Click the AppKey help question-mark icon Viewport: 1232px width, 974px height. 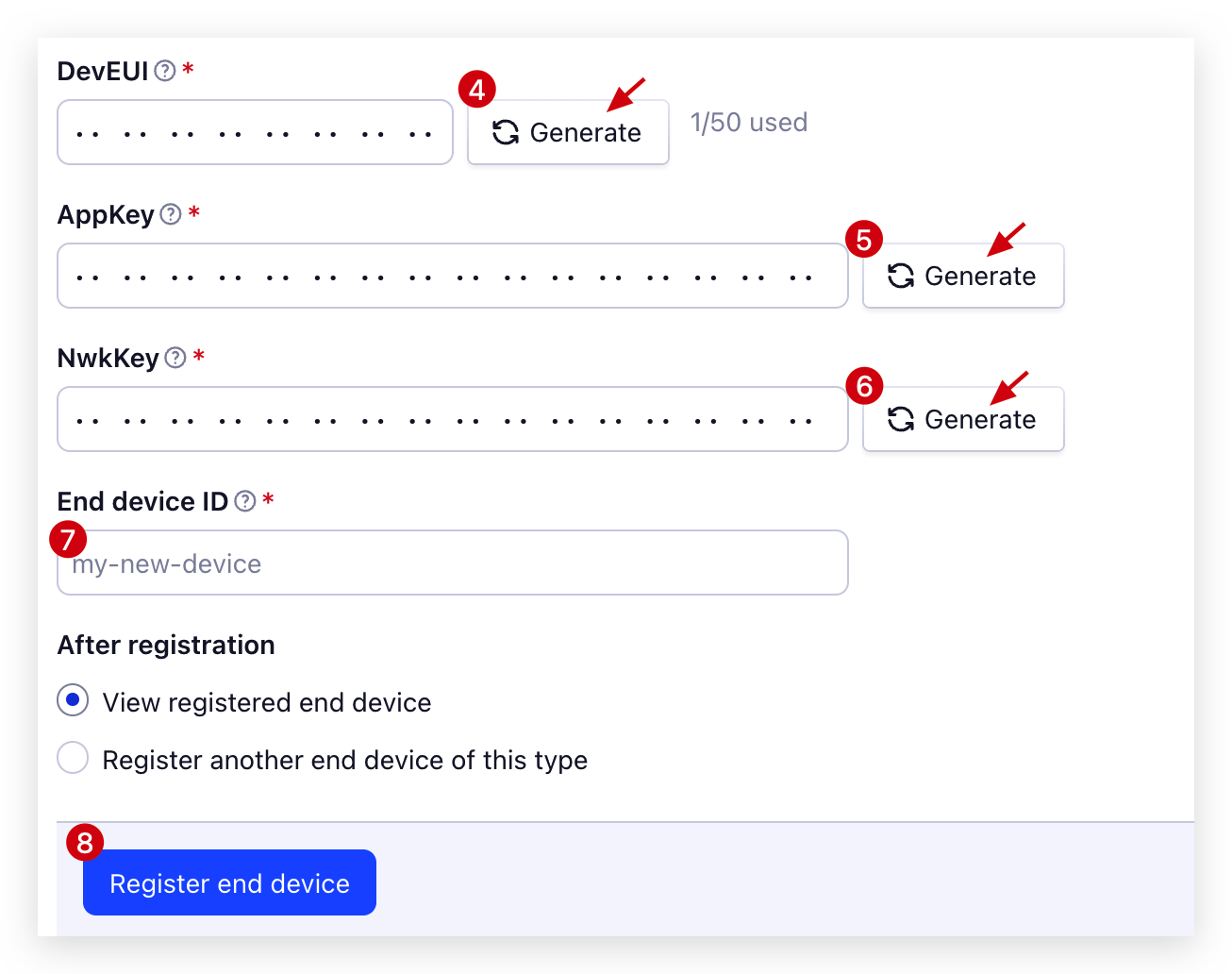pos(171,214)
